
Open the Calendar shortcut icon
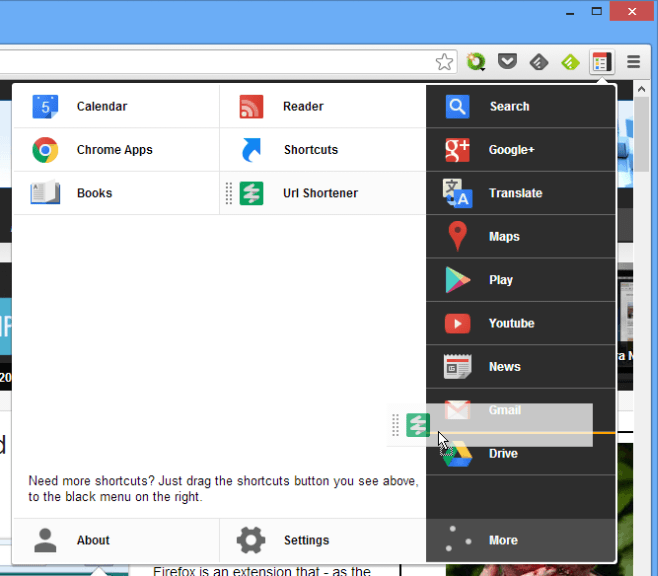[45, 107]
